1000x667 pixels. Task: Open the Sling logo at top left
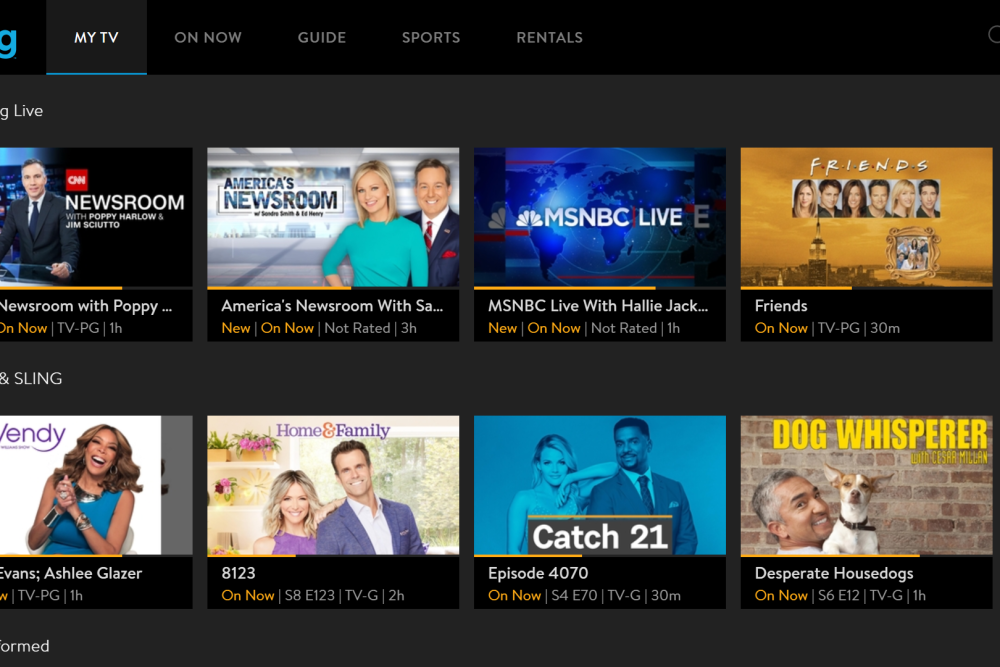tap(8, 42)
